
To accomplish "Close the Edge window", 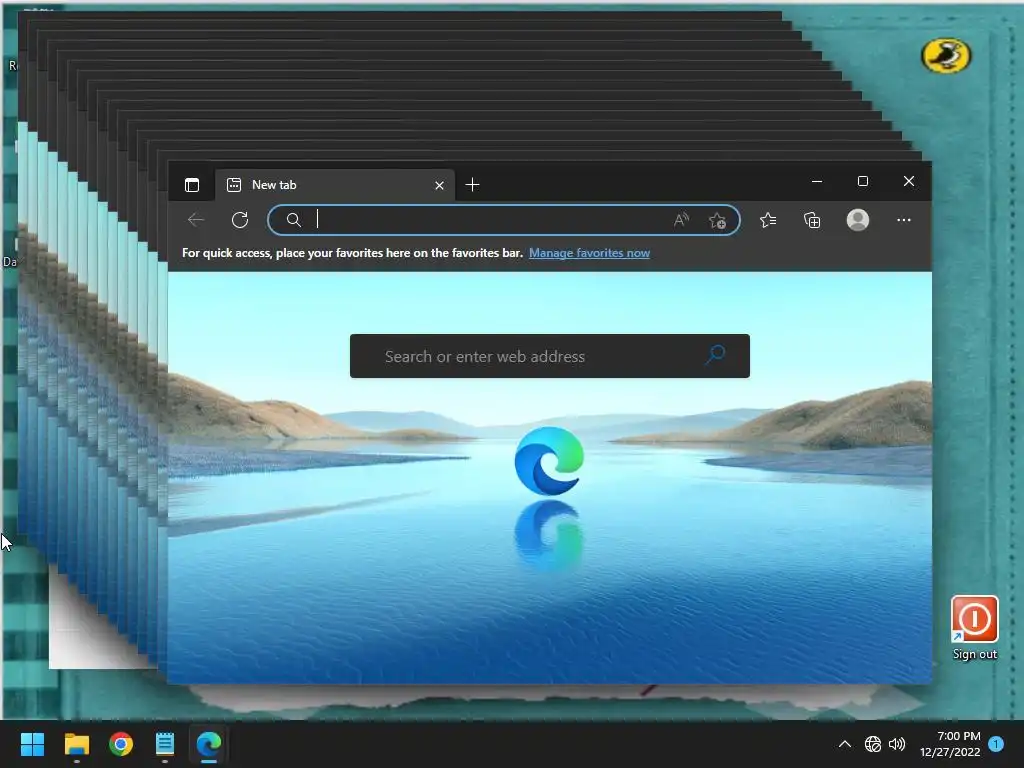I will [908, 181].
